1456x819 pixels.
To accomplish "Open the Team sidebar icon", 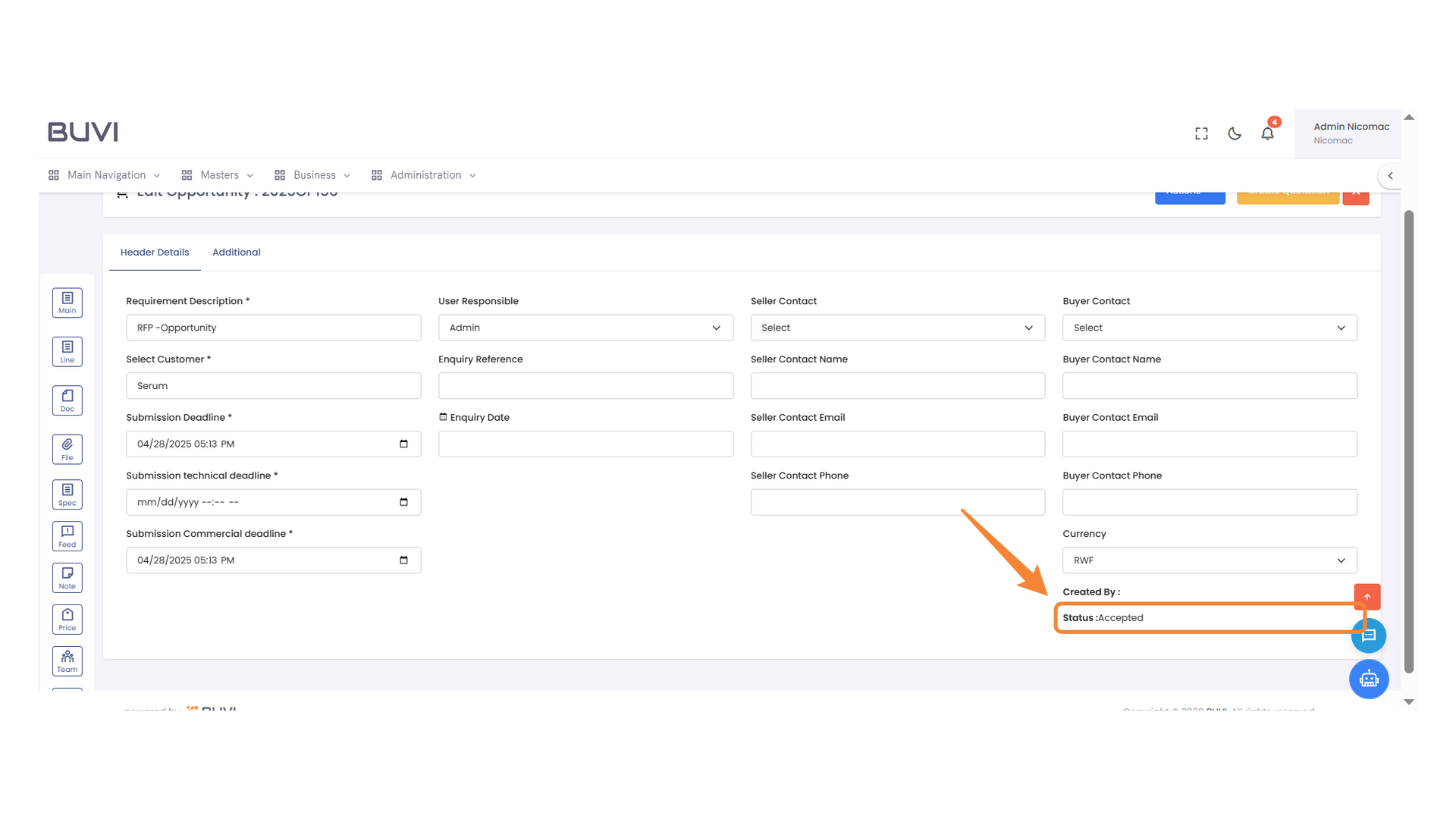I will coord(67,661).
